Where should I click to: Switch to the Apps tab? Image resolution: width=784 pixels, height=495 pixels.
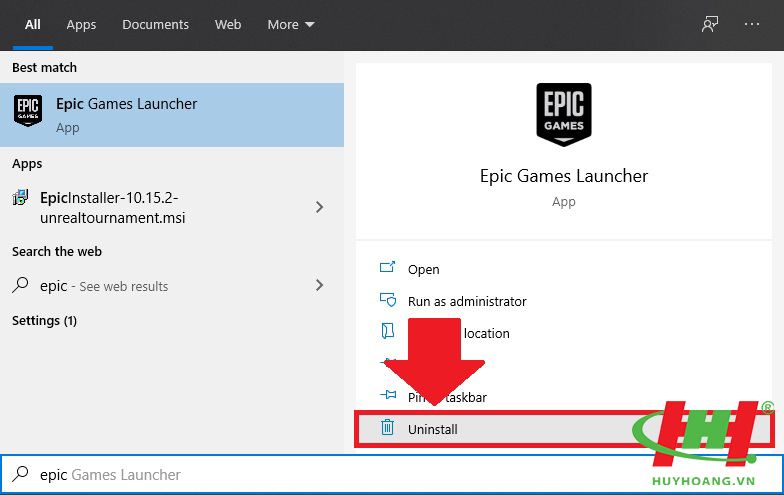(x=81, y=24)
